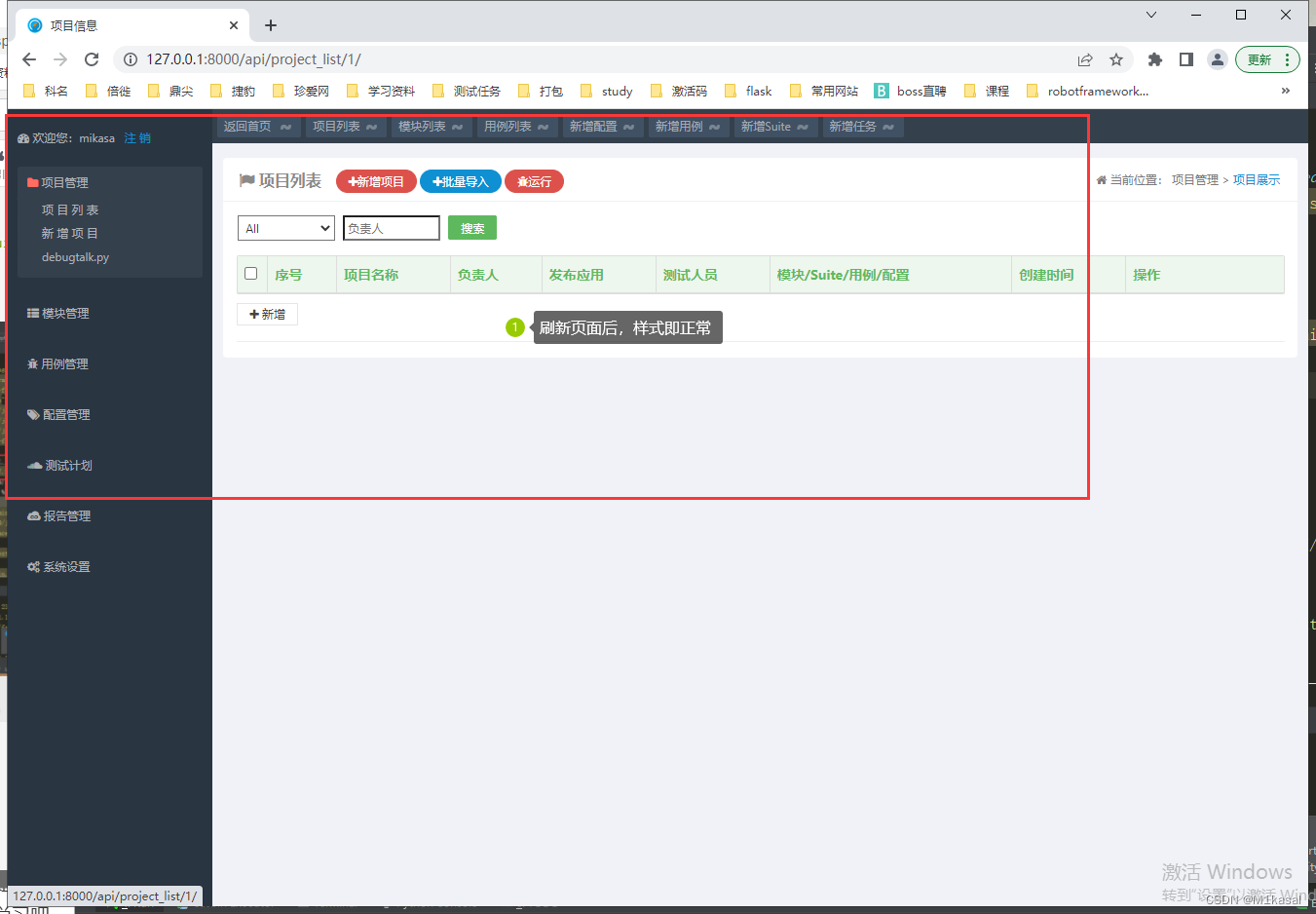Expand the 报告管理 sidebar menu

pos(59,515)
